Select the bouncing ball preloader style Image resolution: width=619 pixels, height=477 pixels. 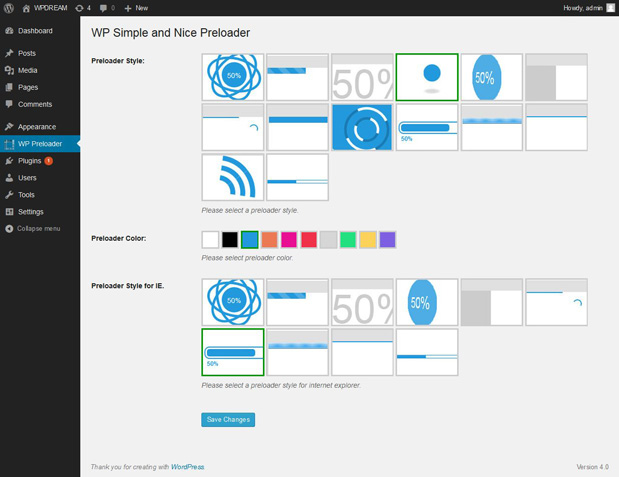pyautogui.click(x=427, y=77)
